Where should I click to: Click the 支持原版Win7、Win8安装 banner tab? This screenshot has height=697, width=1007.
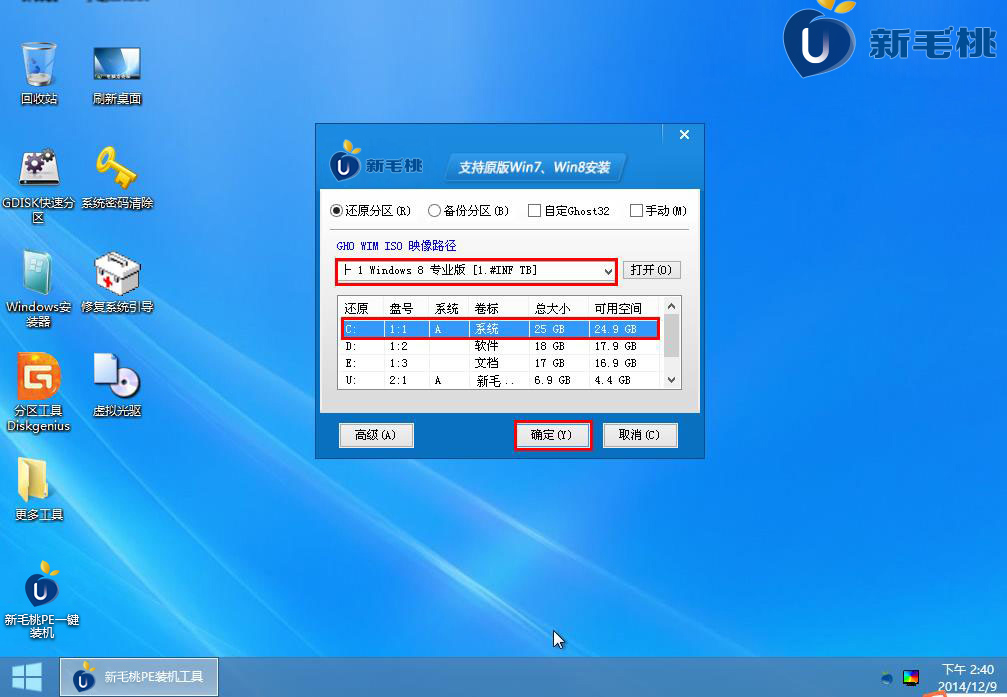point(534,168)
